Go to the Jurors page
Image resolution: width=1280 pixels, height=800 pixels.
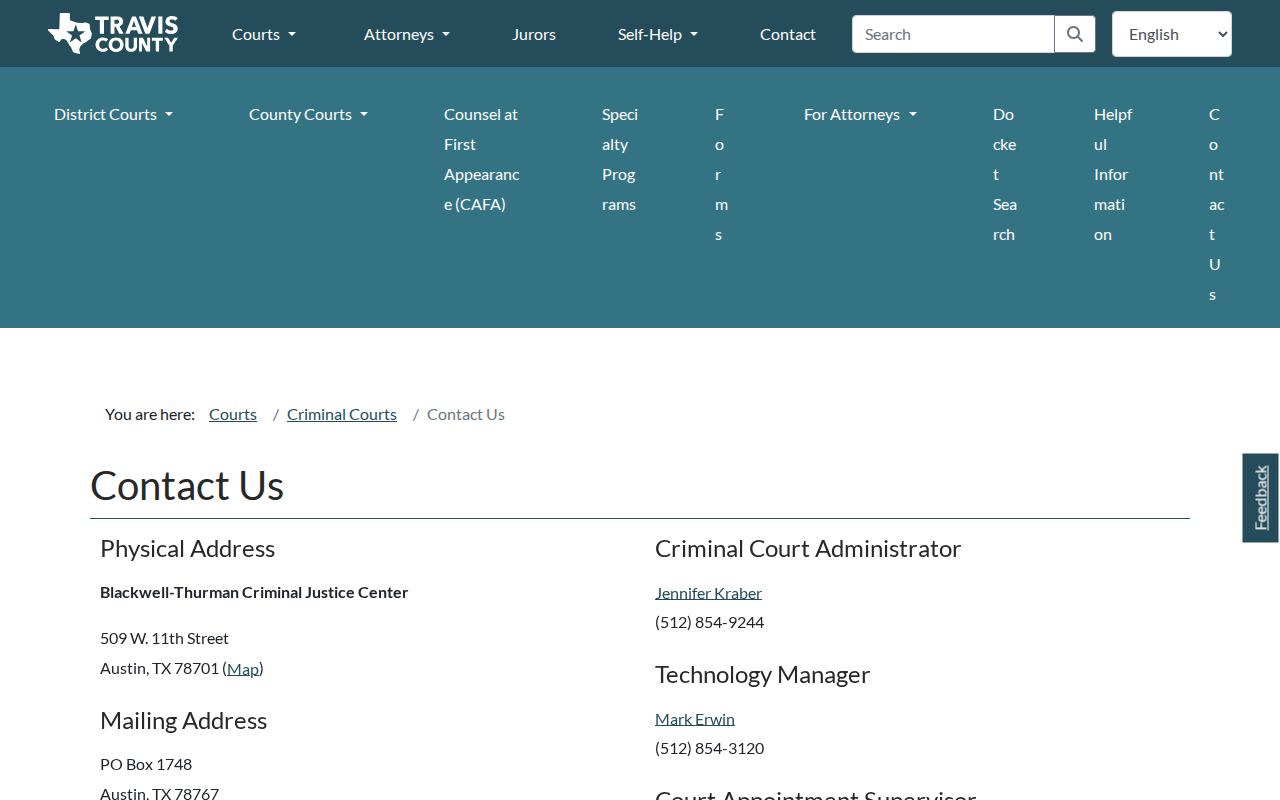click(x=534, y=34)
